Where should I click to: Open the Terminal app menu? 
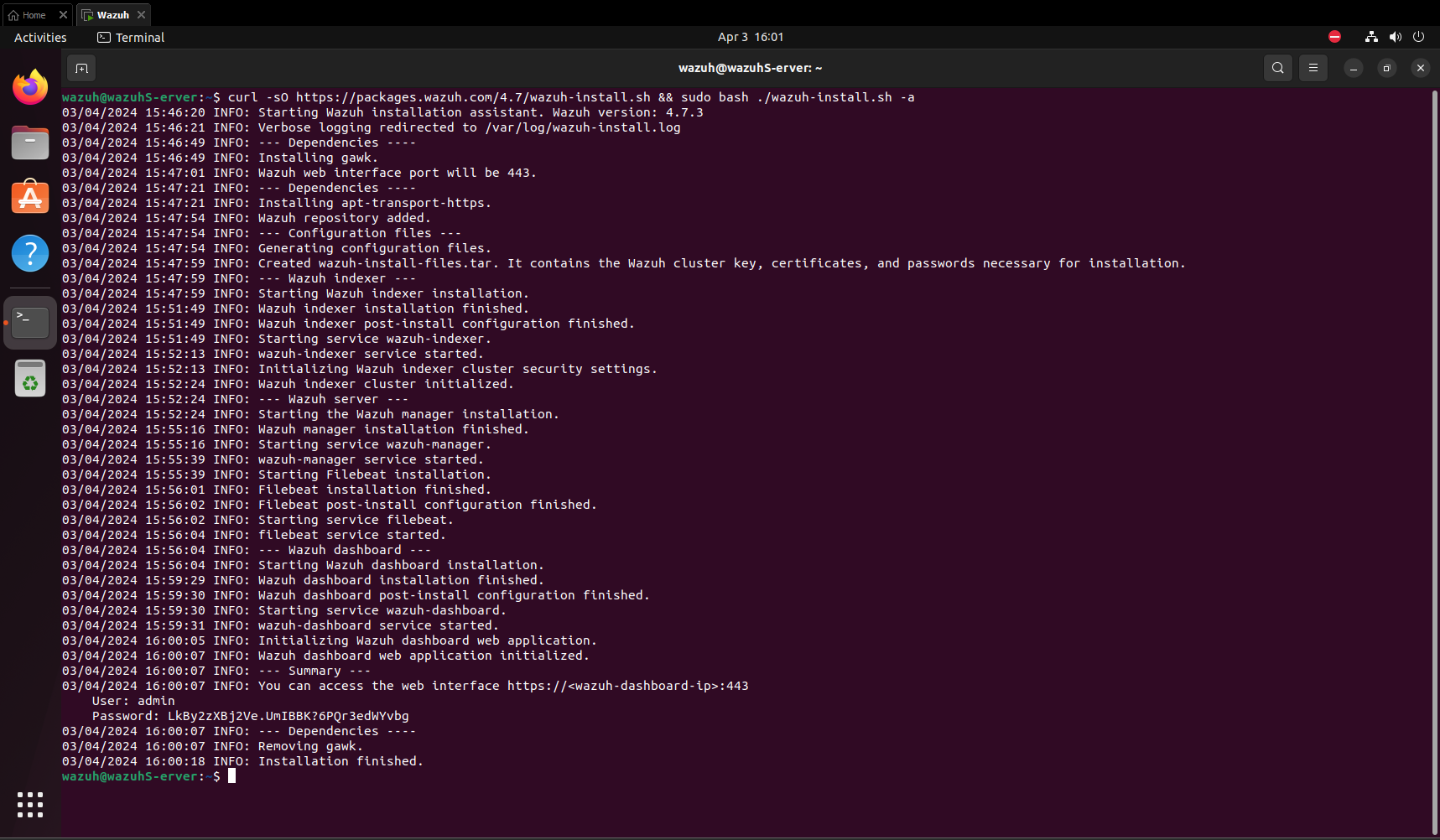click(131, 37)
